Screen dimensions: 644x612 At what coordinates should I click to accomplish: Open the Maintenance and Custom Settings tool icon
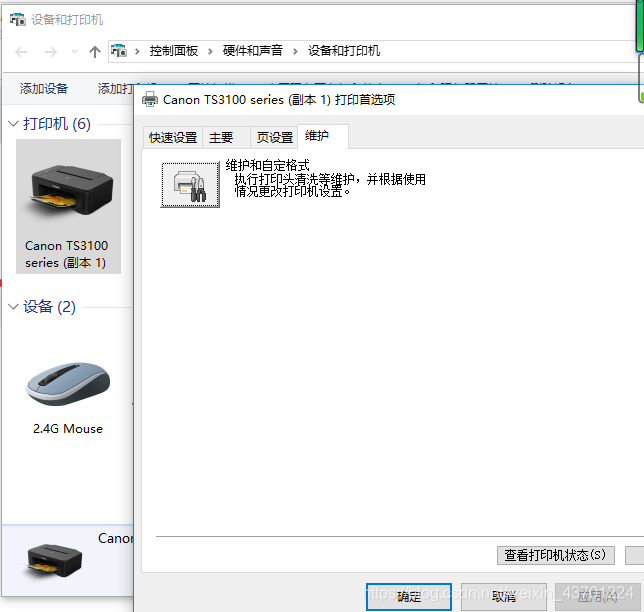click(190, 185)
